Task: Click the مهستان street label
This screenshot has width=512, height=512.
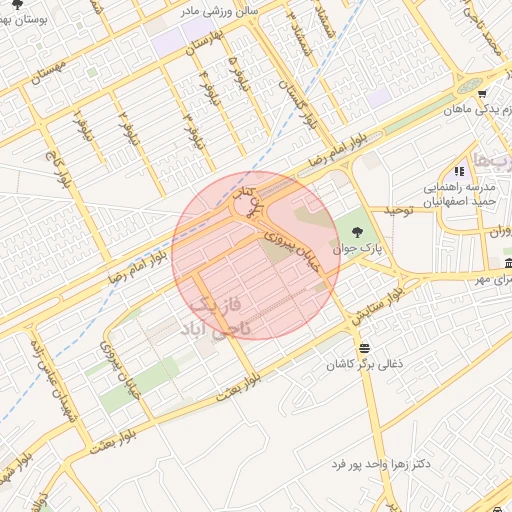Action: tap(48, 72)
